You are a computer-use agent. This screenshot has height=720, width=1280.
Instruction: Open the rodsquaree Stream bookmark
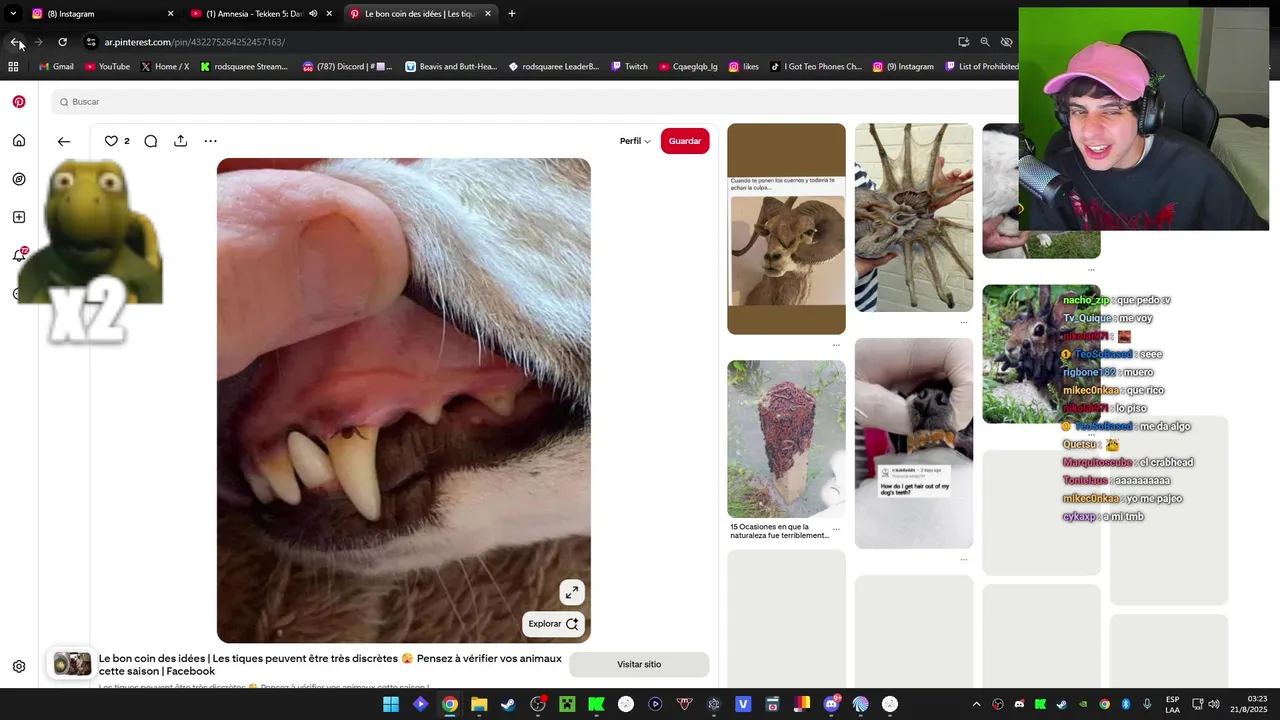pyautogui.click(x=244, y=67)
